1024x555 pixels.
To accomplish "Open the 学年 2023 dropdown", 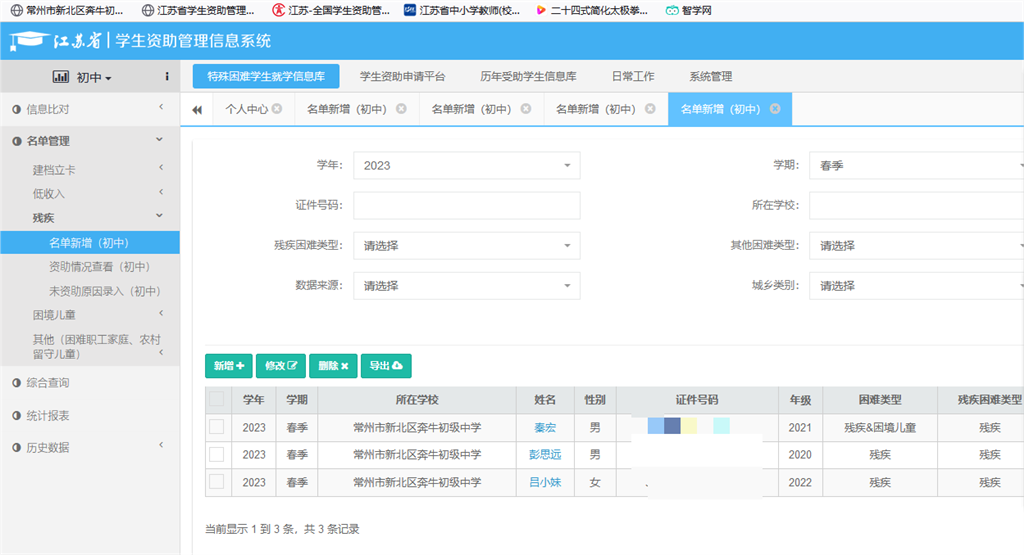I will (466, 165).
